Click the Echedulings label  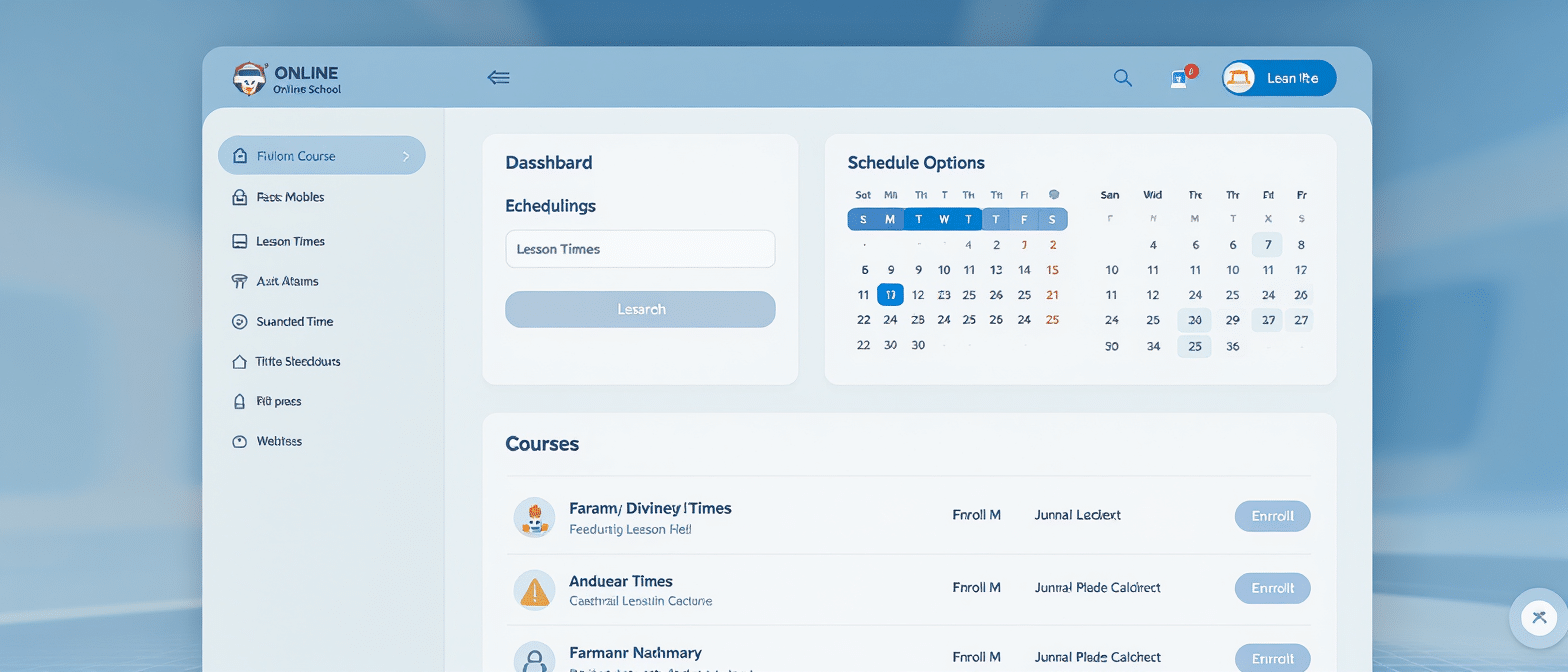550,206
